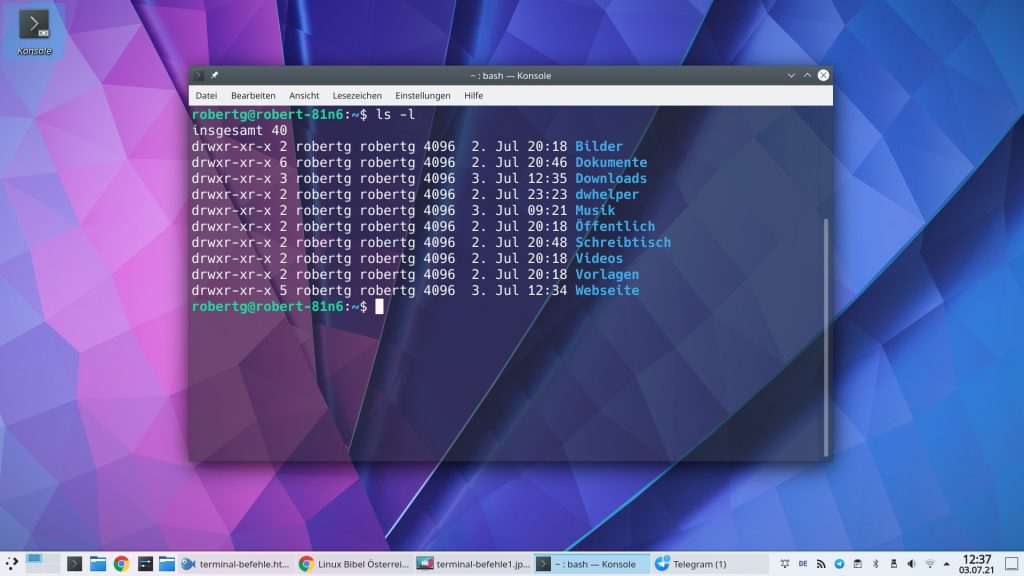Image resolution: width=1024 pixels, height=576 pixels.
Task: Click the show desktop button in panel
Action: pyautogui.click(x=1012, y=564)
